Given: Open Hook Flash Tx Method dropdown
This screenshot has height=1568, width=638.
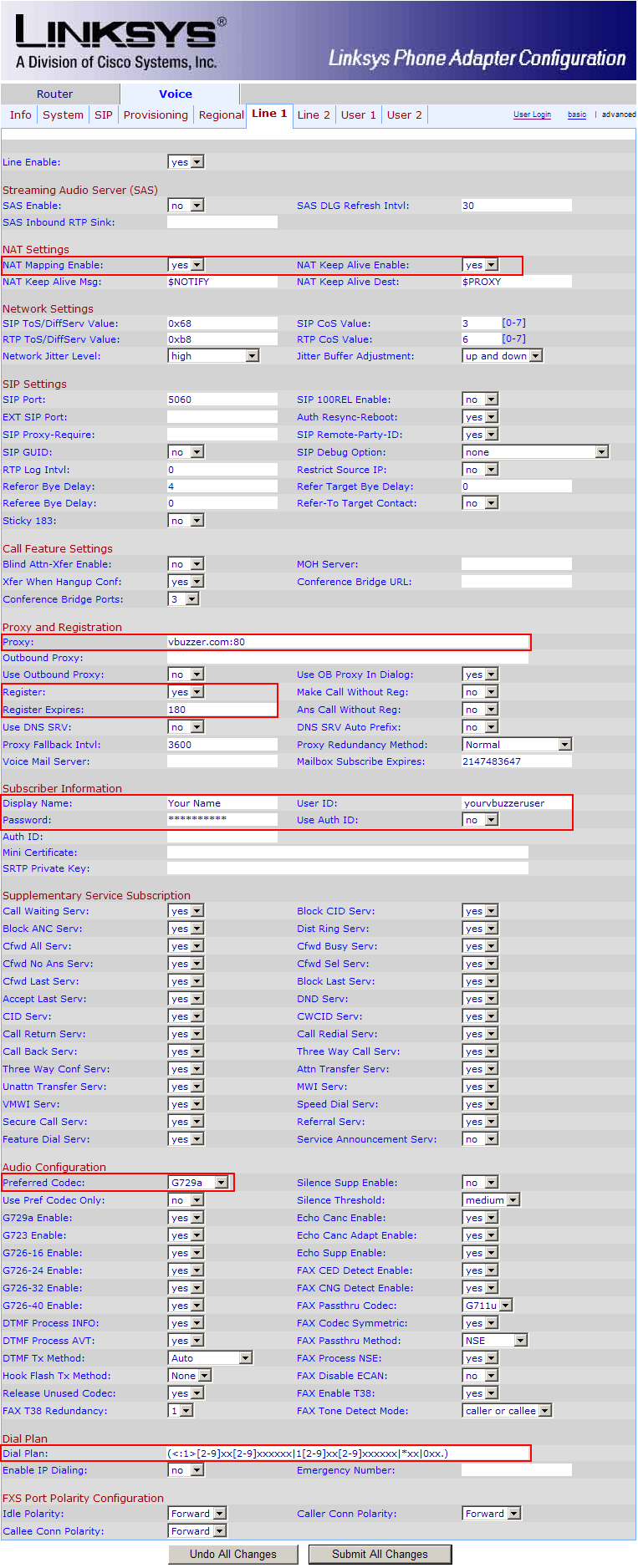Looking at the screenshot, I should point(190,1376).
